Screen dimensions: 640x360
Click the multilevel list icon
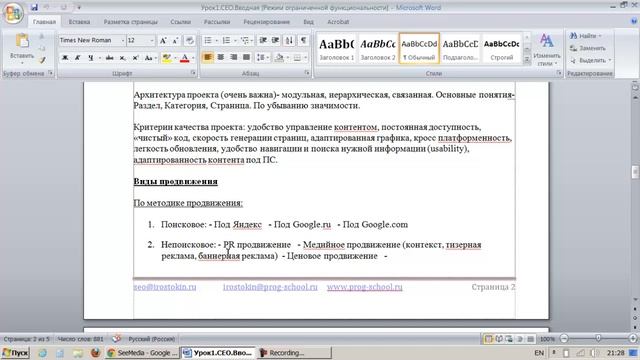point(244,40)
